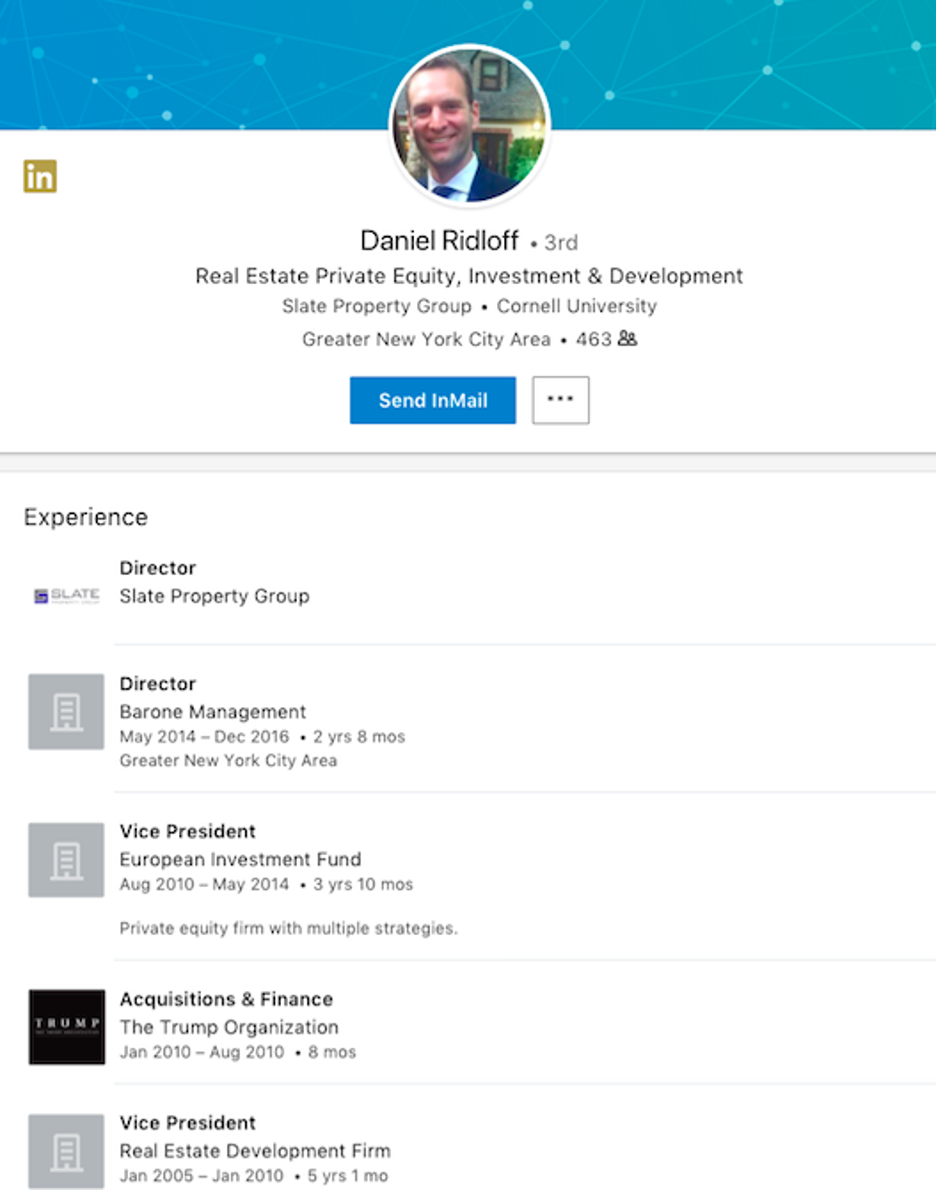Click the Send InMail button
This screenshot has height=1190, width=936.
(x=432, y=400)
